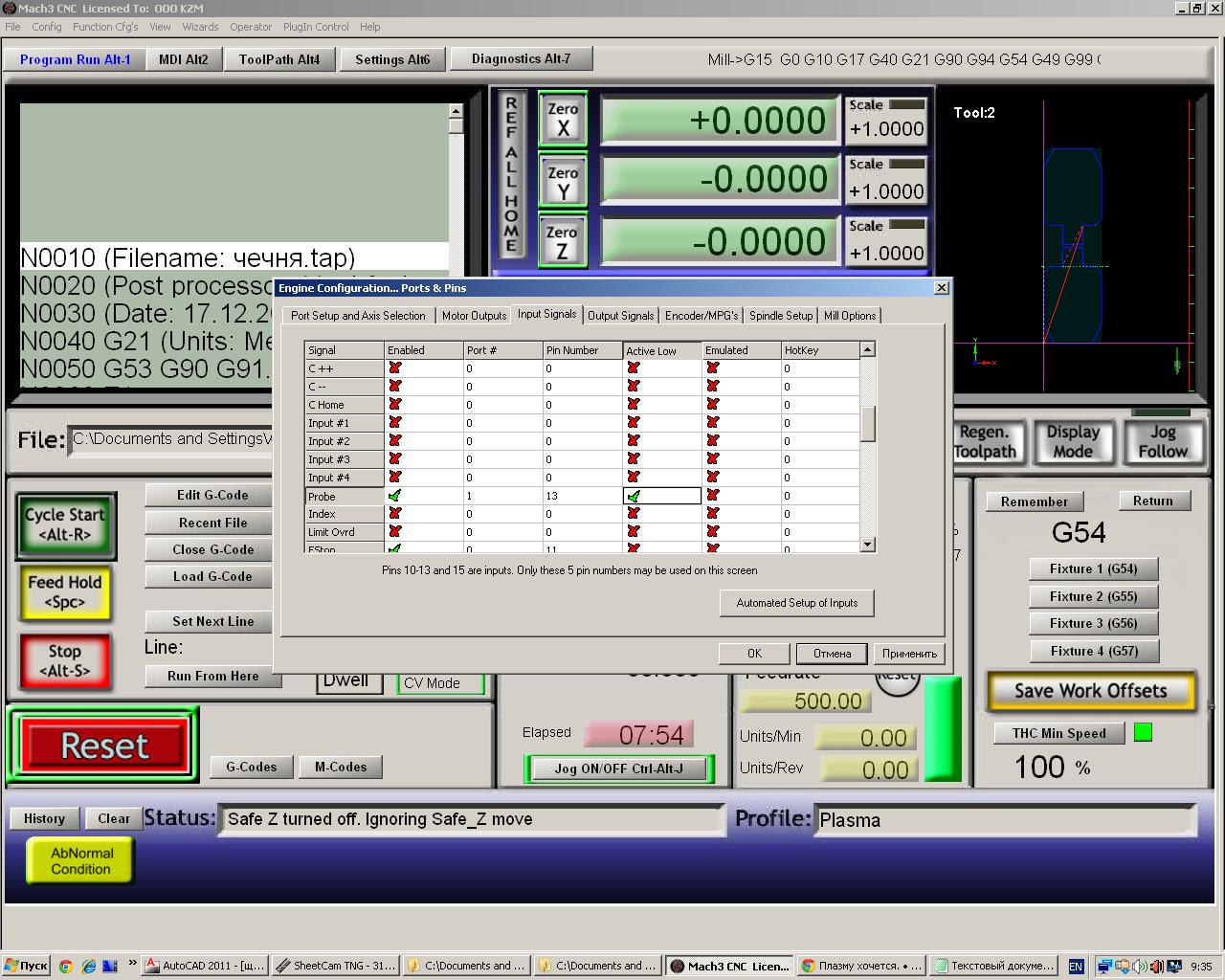
Task: Enable the Input #1 signal
Action: pyautogui.click(x=394, y=423)
